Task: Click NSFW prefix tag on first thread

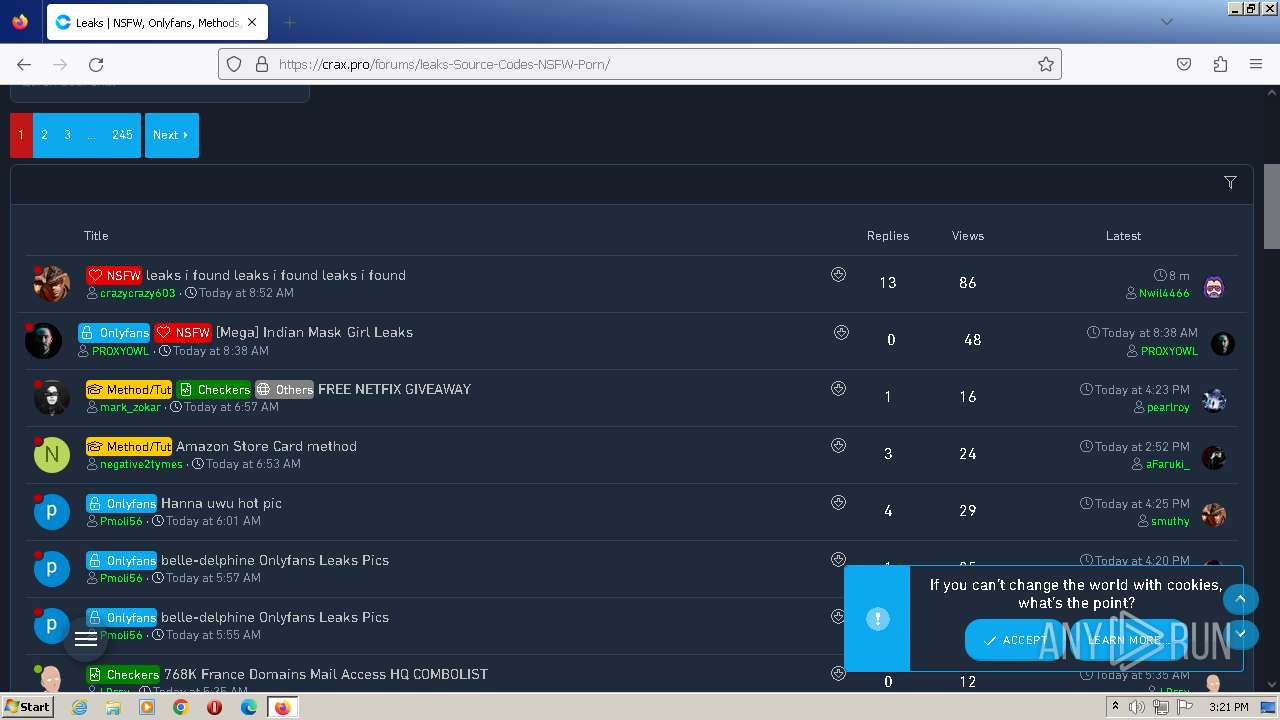Action: [x=114, y=275]
